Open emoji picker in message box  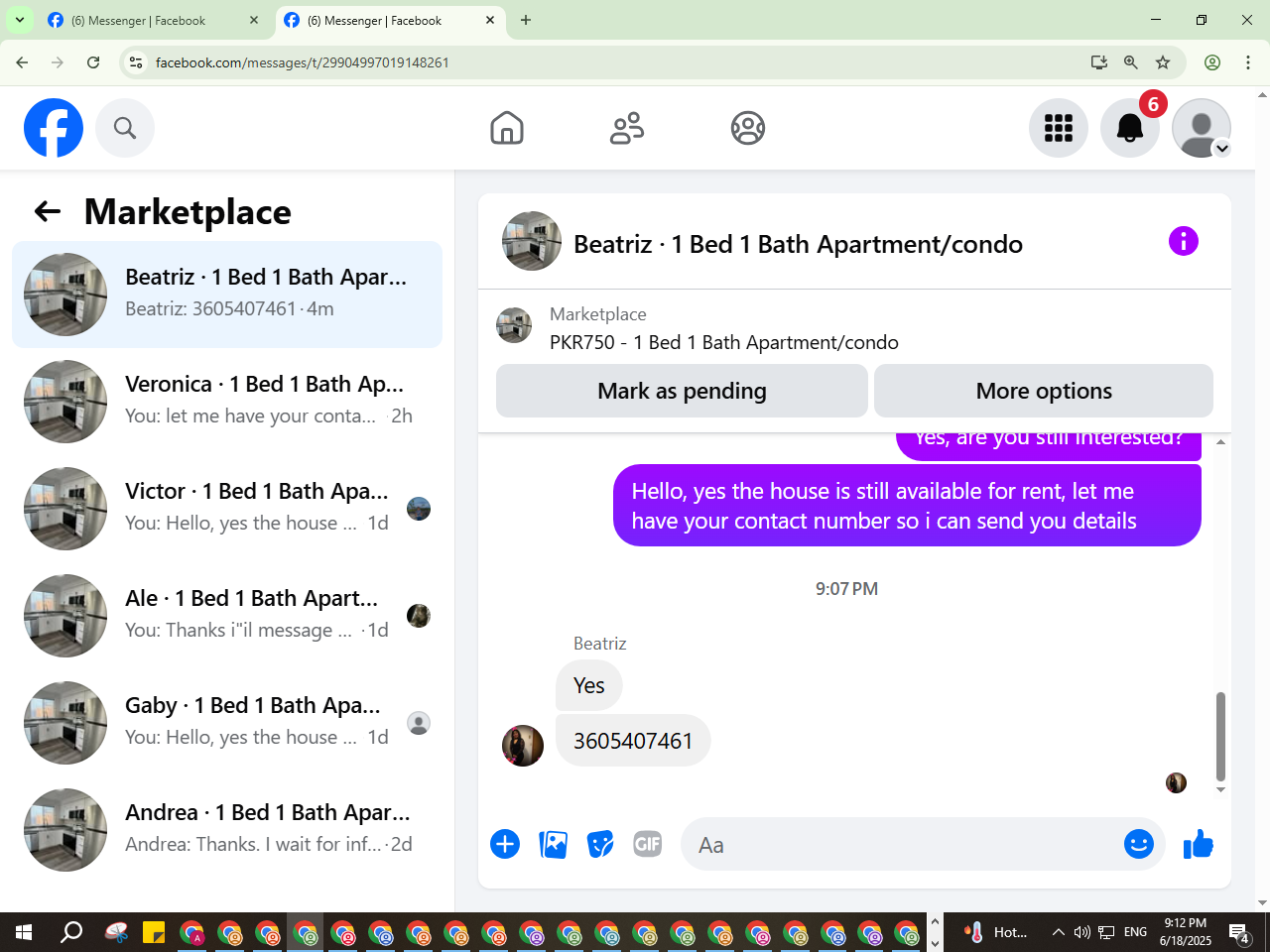tap(1139, 844)
